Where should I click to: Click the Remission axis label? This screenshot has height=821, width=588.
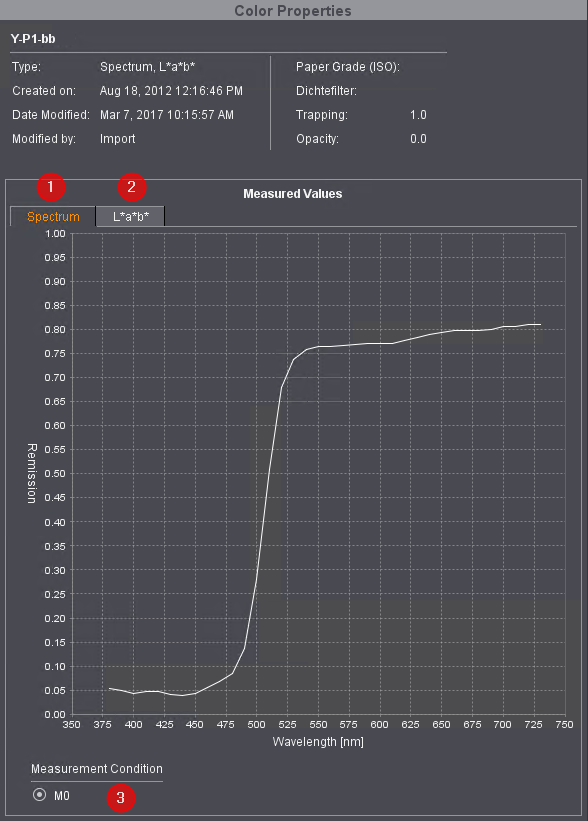[x=32, y=473]
